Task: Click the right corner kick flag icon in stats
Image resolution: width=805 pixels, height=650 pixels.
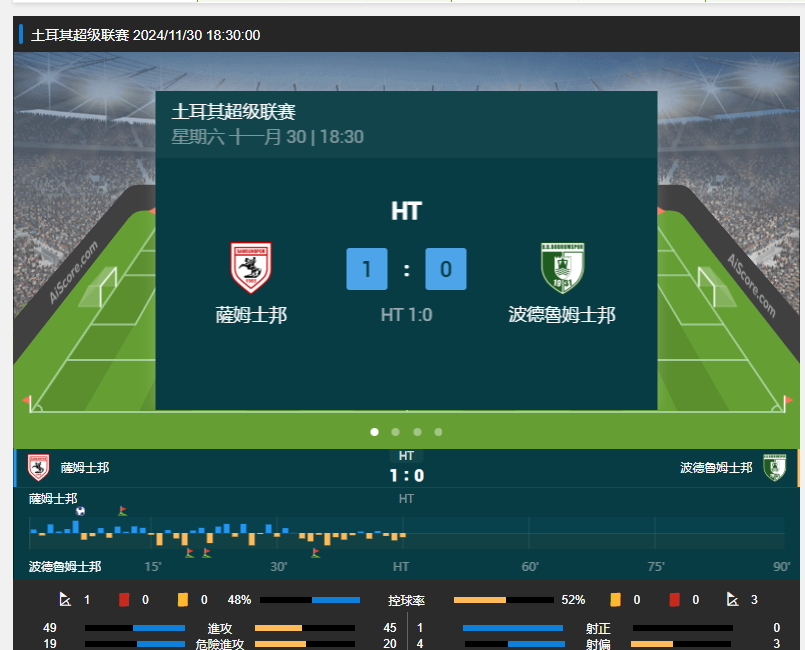Action: (733, 599)
